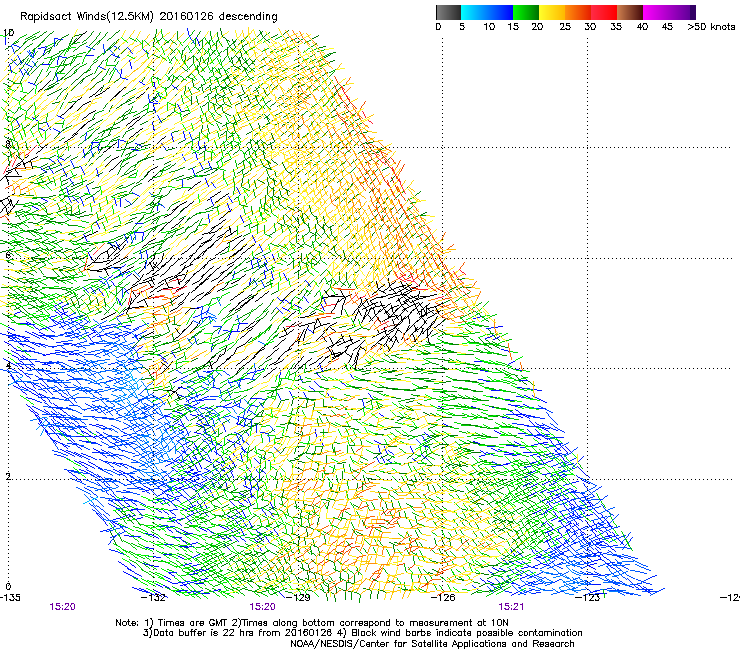Screen dimensions: 740x650
Task: Click the gray 0-5 knots legend swatch
Action: click(448, 12)
